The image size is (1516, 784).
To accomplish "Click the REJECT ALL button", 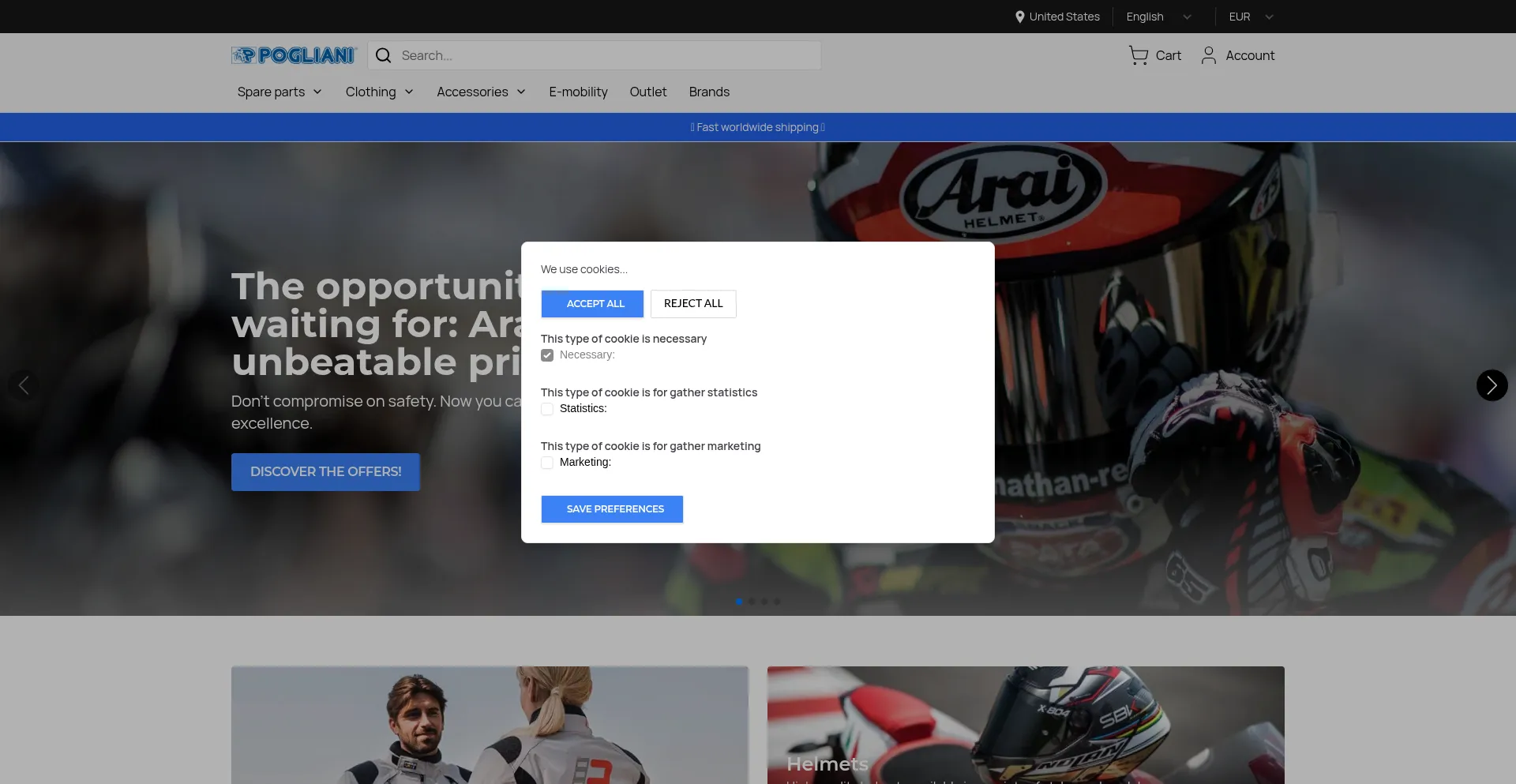I will coord(693,304).
